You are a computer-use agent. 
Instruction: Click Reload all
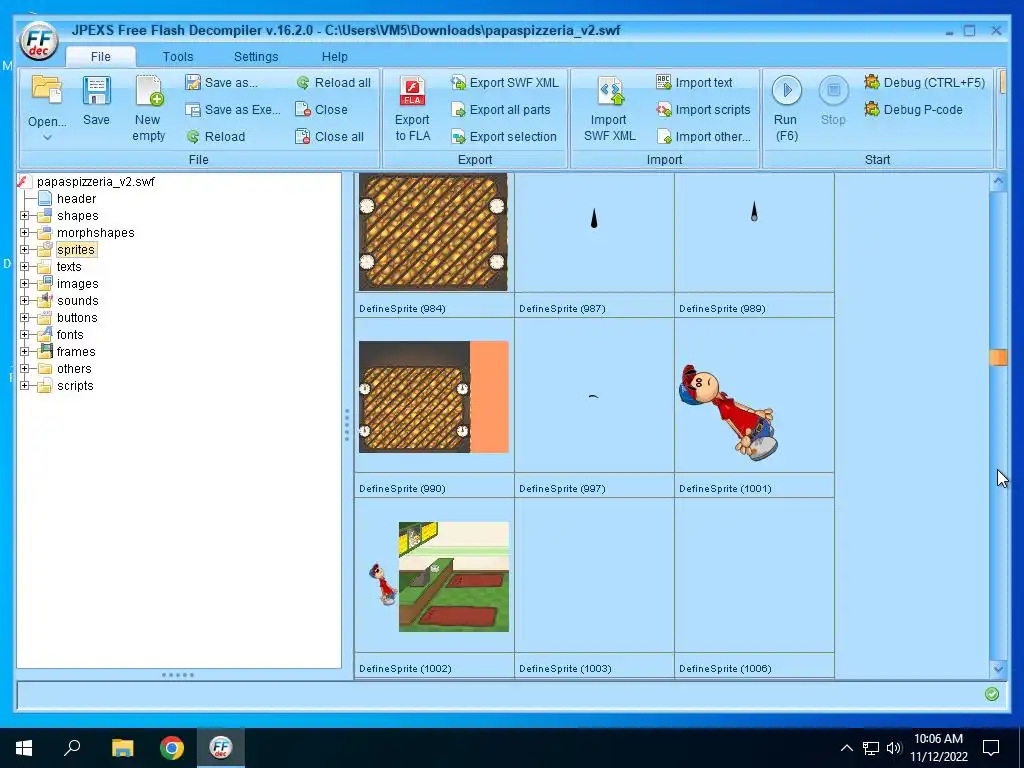click(333, 82)
